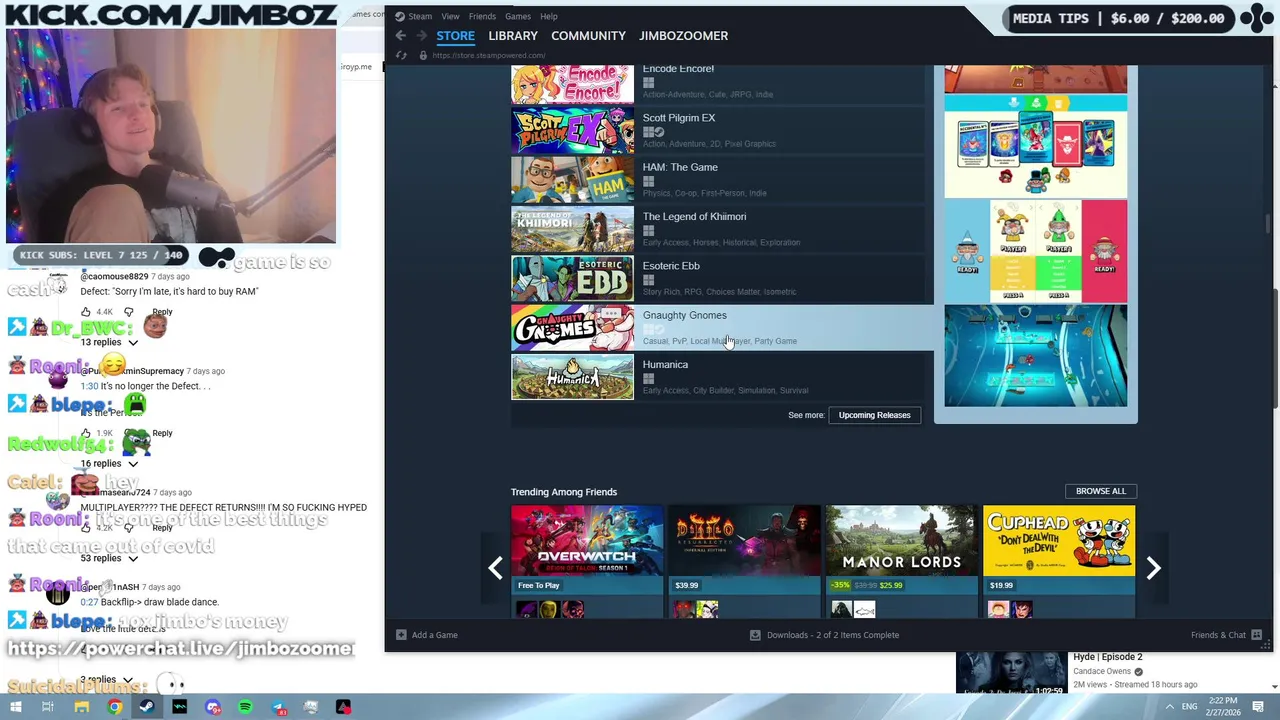Open the Games menu

pyautogui.click(x=518, y=16)
